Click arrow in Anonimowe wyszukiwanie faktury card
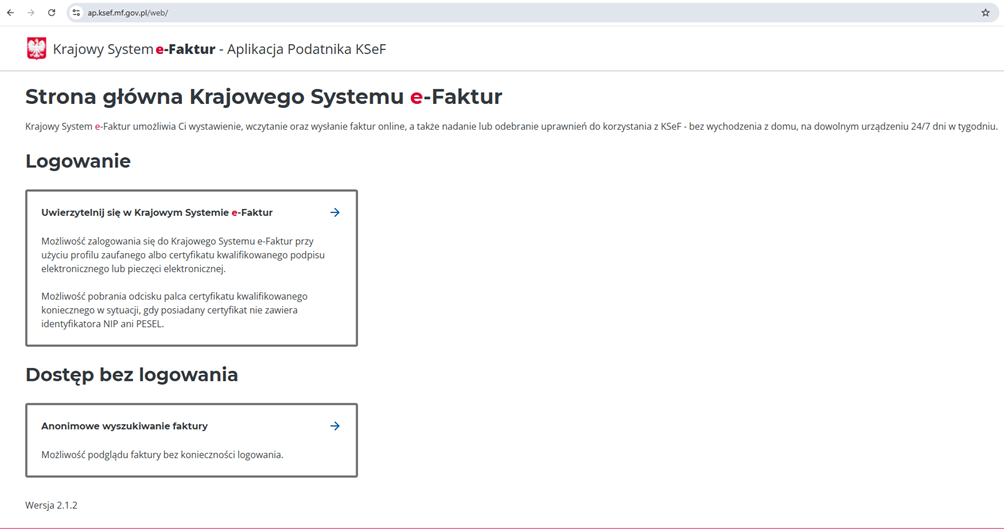The height and width of the screenshot is (531, 1004). coord(335,426)
